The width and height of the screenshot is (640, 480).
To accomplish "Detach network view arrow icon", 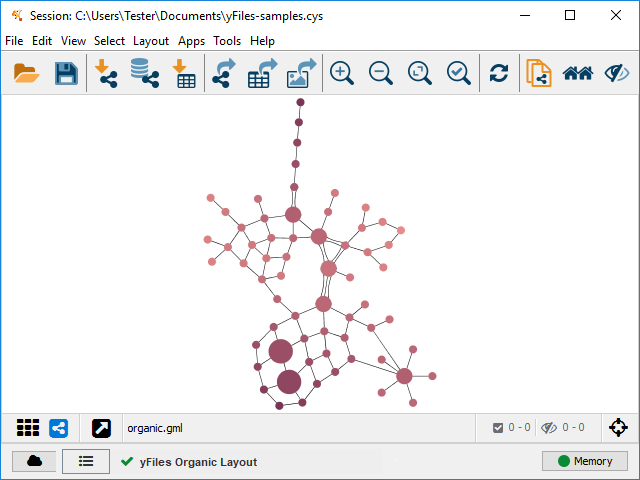I will [x=101, y=428].
